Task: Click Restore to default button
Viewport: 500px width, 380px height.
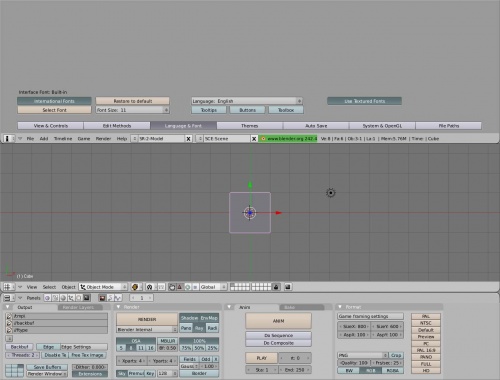Action: [x=133, y=101]
